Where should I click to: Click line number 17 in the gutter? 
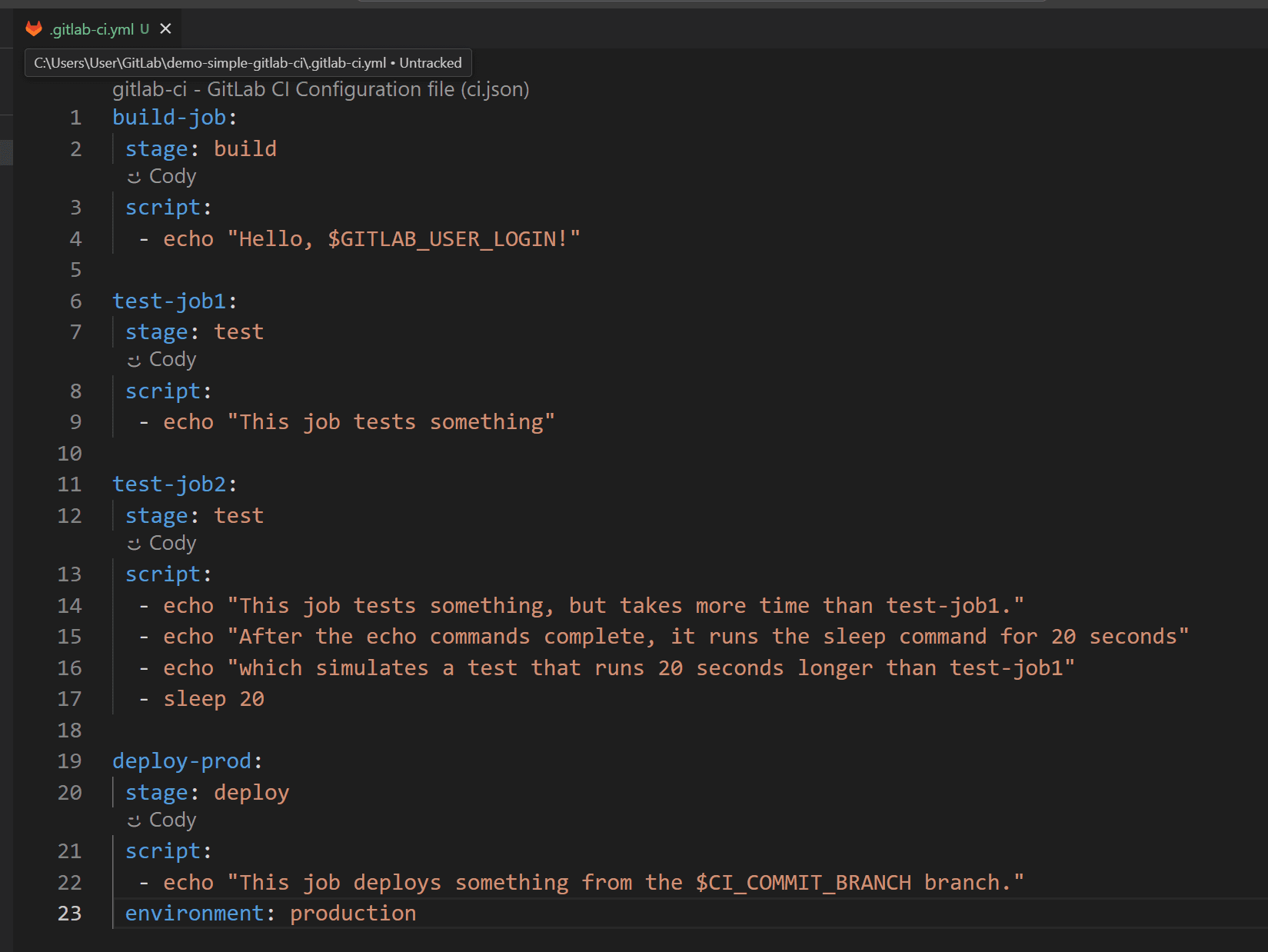[69, 698]
